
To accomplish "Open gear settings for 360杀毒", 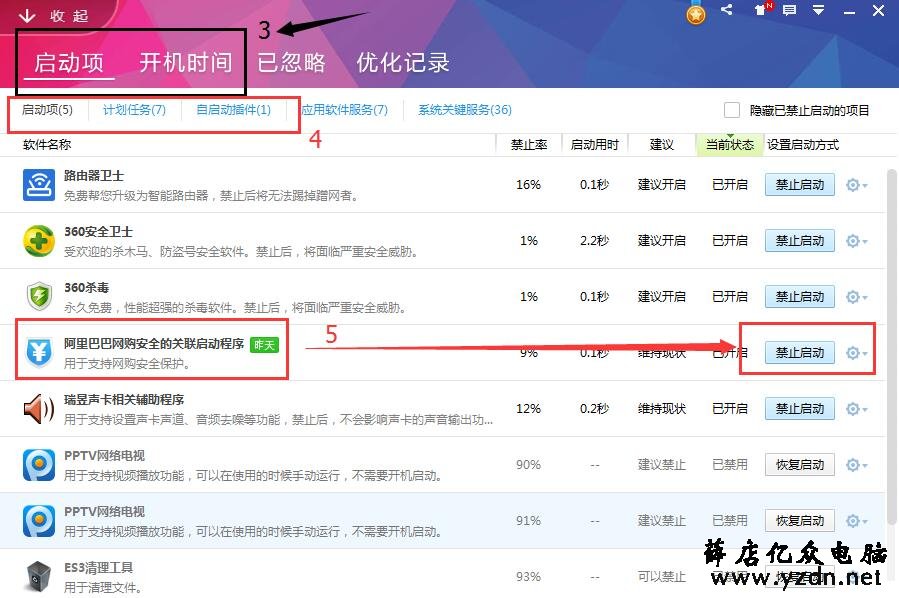I will (x=857, y=297).
